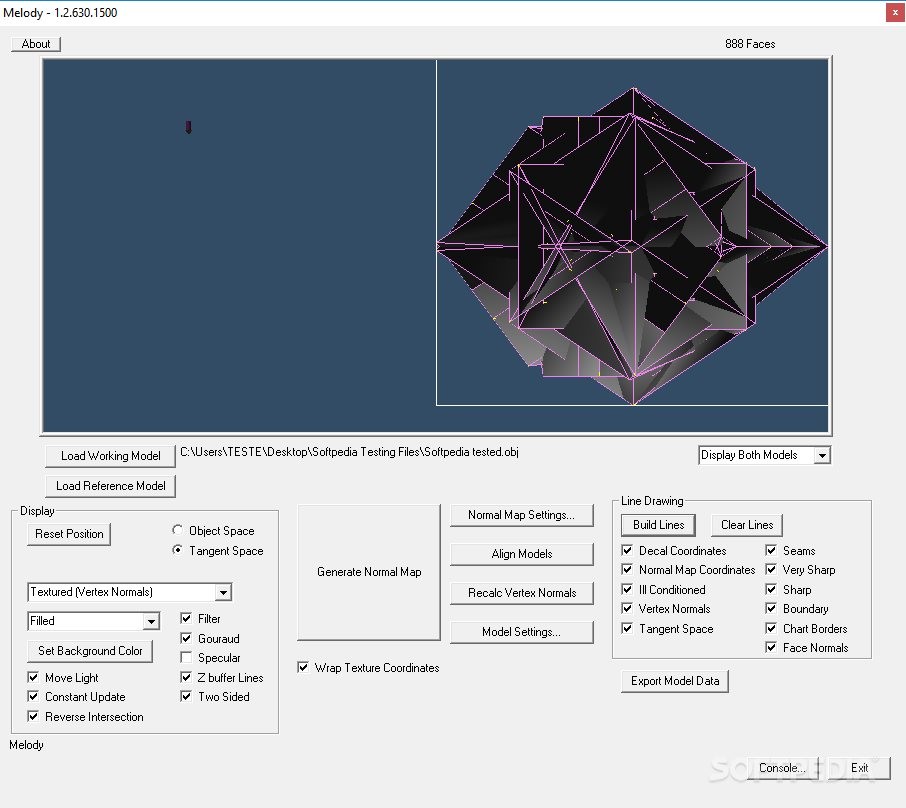Toggle Normal Map Coordinates checkbox
Screen dimensions: 906x808
(x=627, y=569)
